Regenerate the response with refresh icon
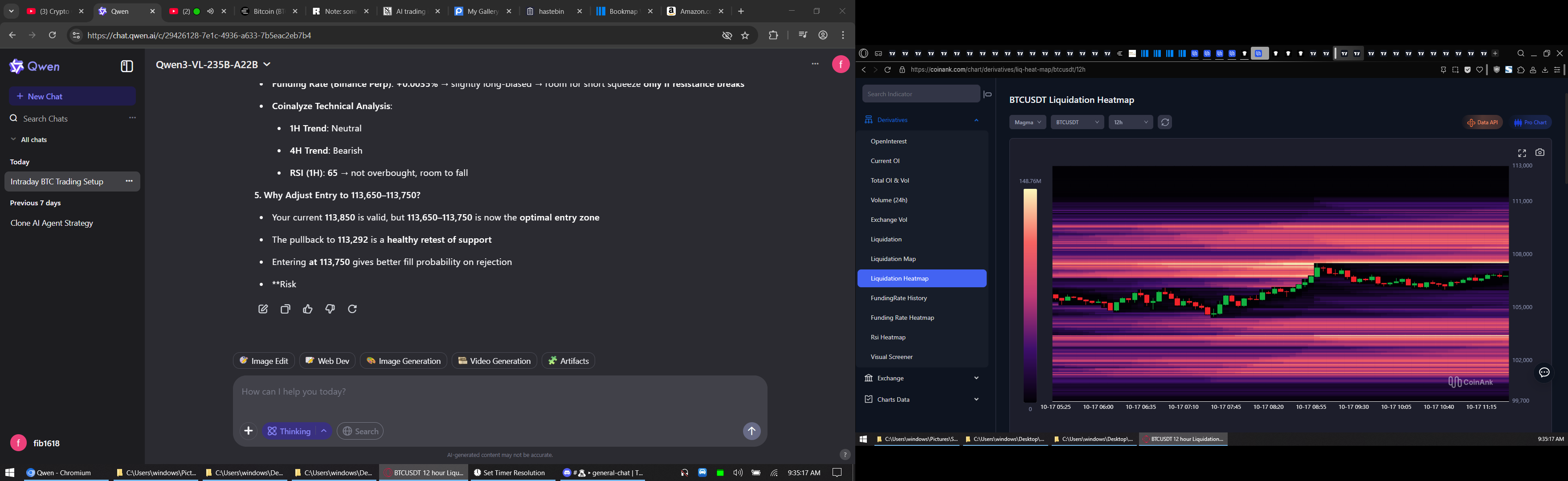This screenshot has height=481, width=1568. pyautogui.click(x=352, y=309)
